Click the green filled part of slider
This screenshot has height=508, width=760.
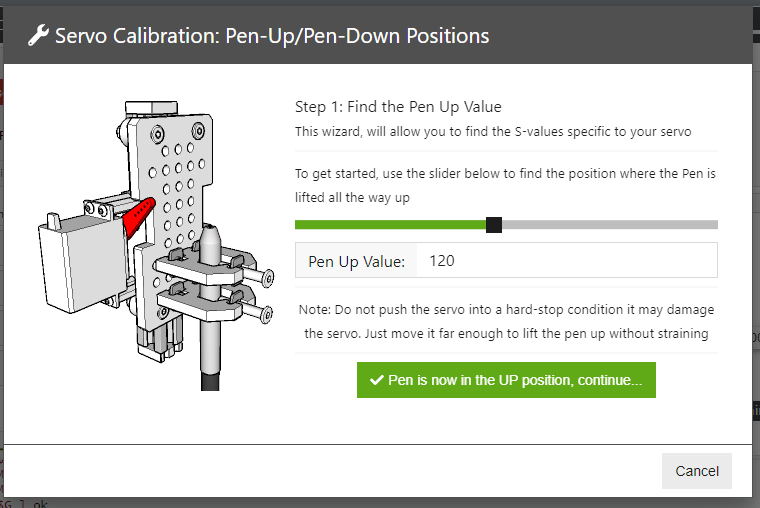coord(390,225)
